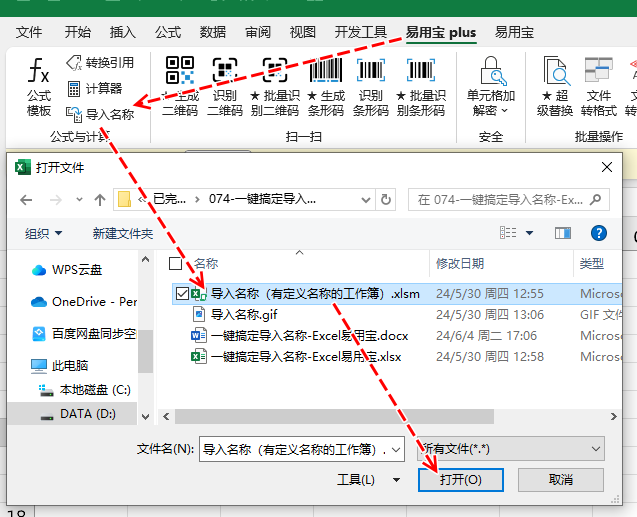637x517 pixels.
Task: Change view layout icon in dialog
Action: [508, 233]
